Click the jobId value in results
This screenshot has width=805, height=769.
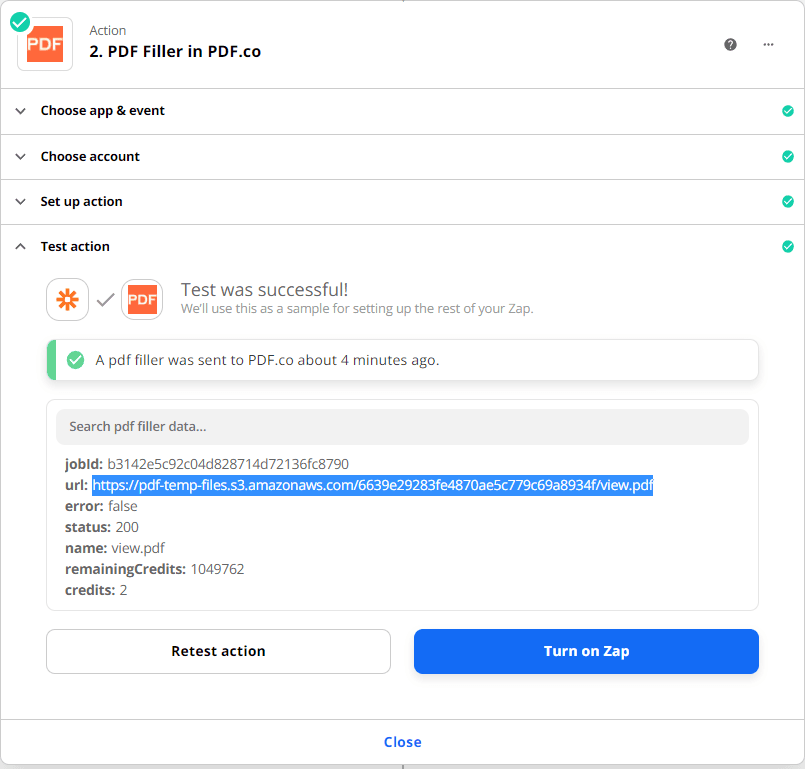tap(228, 464)
